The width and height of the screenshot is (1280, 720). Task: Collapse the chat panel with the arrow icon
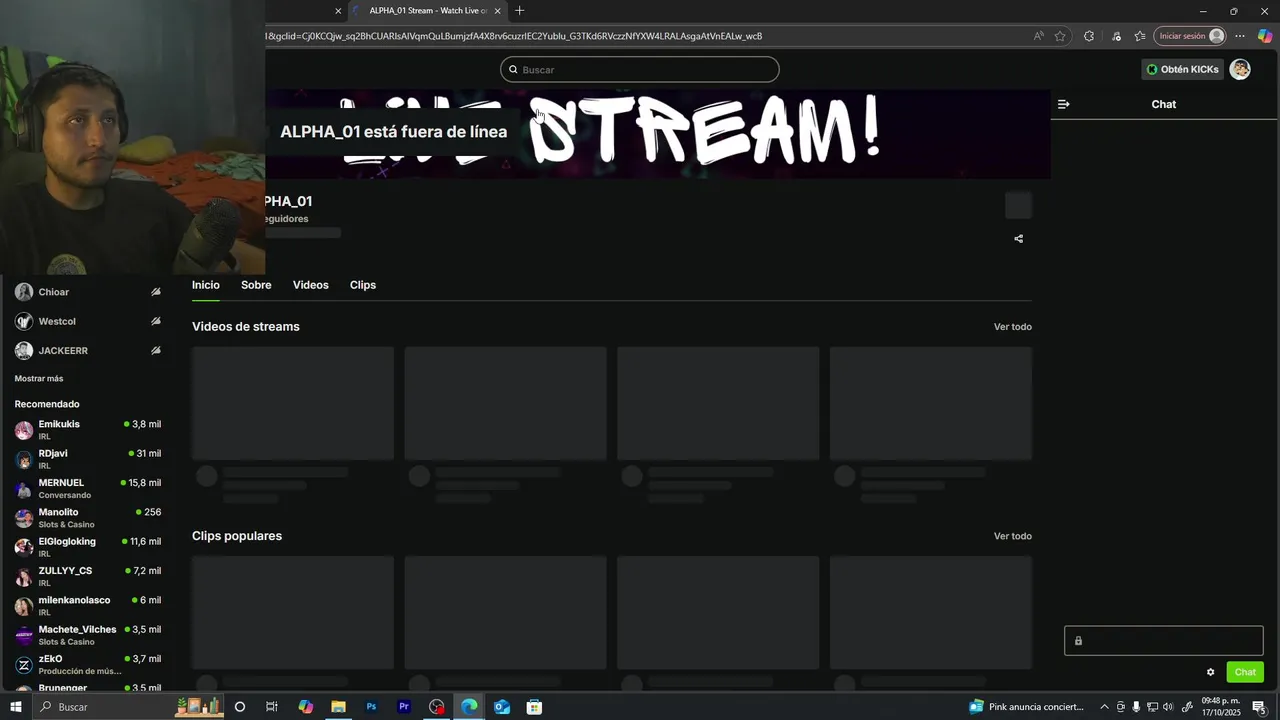click(1063, 104)
